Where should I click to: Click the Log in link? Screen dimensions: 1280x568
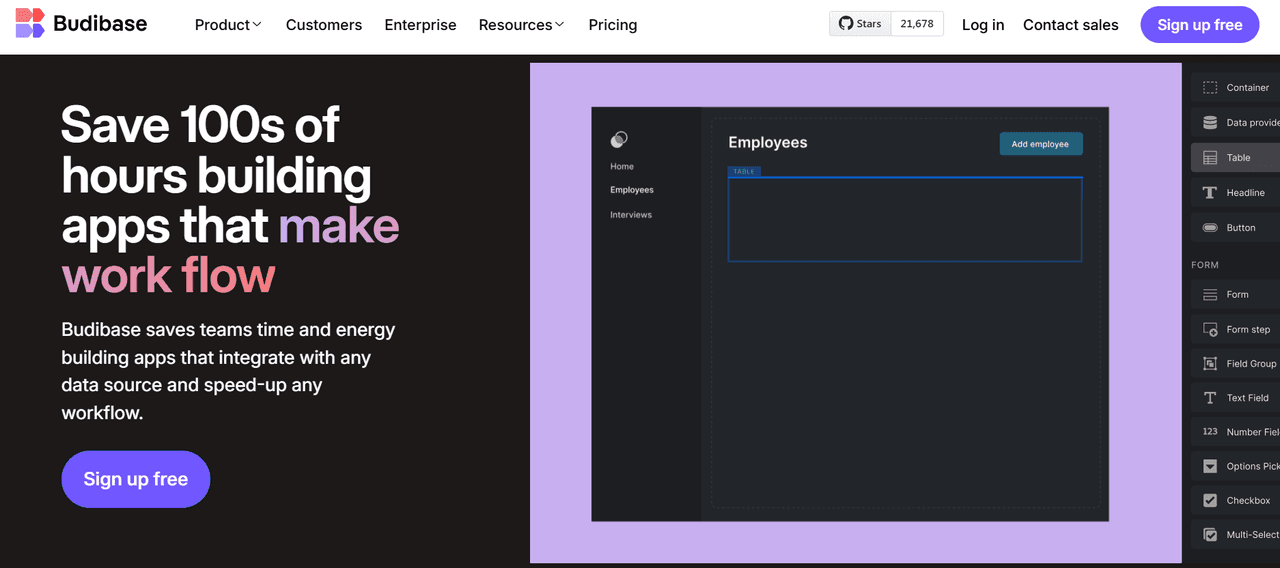click(983, 25)
